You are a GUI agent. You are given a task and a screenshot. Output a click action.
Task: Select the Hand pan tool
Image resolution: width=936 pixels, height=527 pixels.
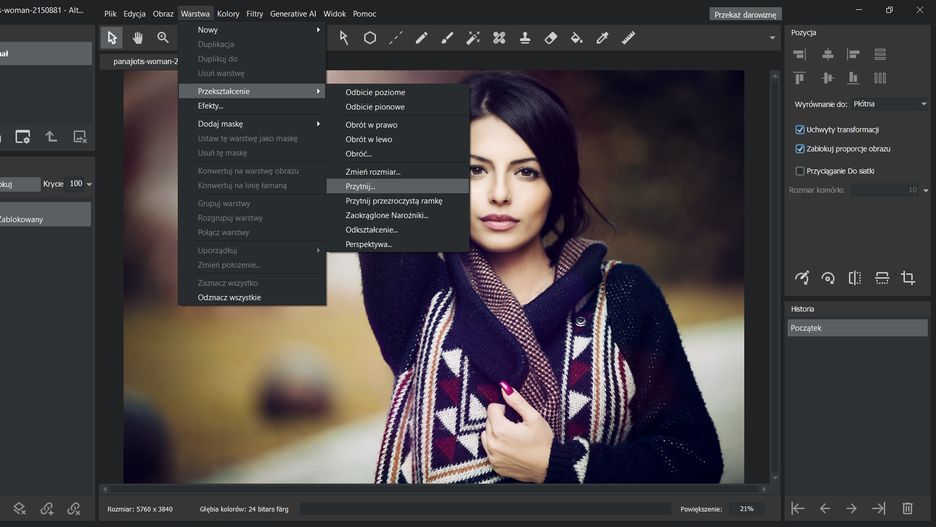138,38
